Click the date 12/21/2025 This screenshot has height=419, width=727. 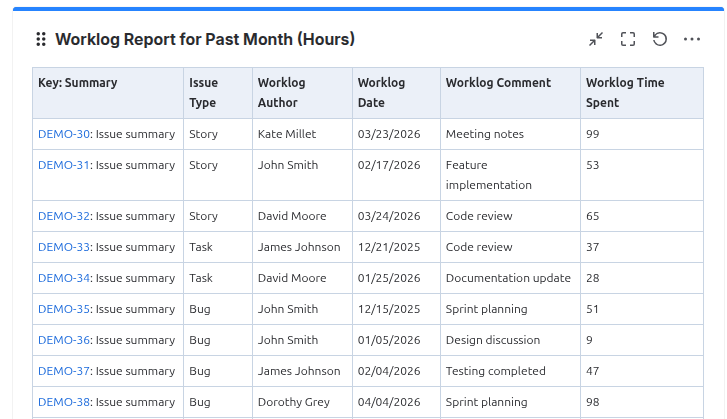[x=389, y=247]
